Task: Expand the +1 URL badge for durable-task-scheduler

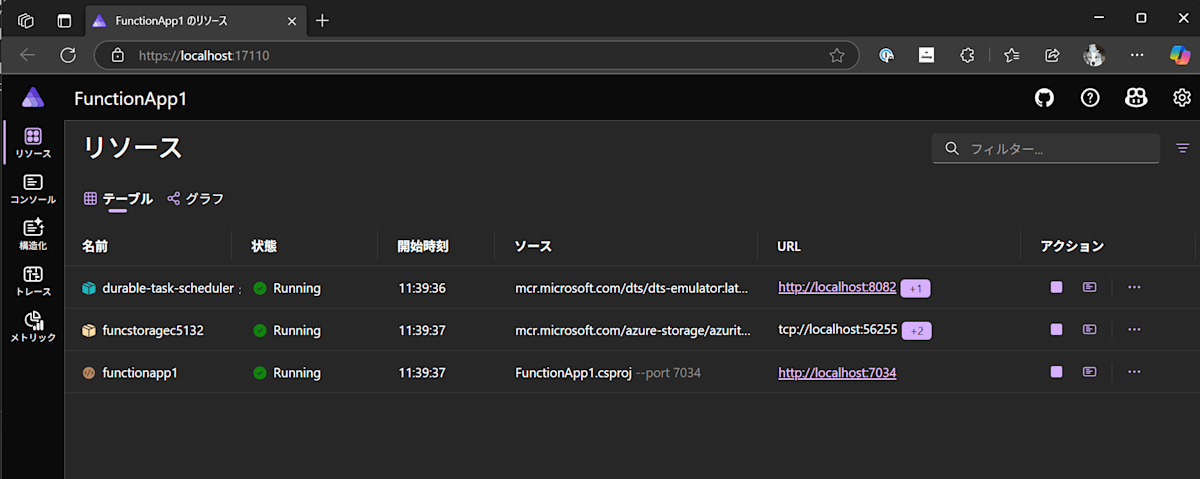Action: pos(916,288)
